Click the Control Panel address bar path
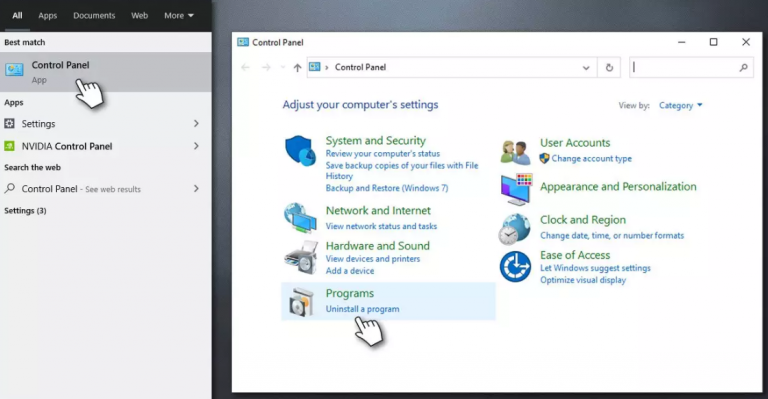The height and width of the screenshot is (399, 768). 360,68
